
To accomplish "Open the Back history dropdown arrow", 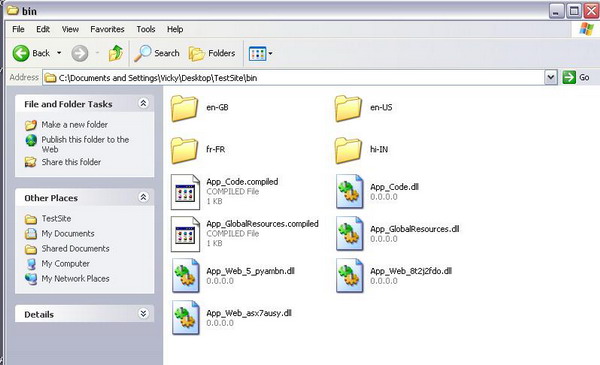I will click(x=59, y=53).
